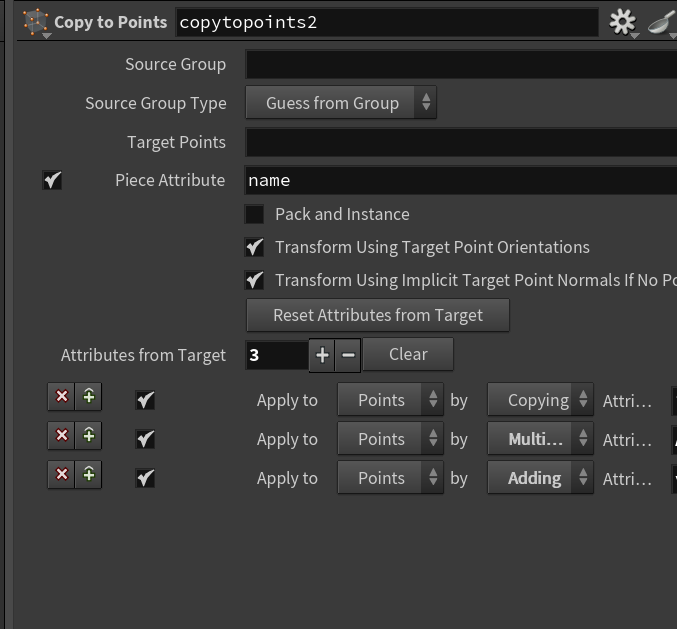Screen dimensions: 677x629
Task: Click the Source Group Type label
Action: click(155, 104)
